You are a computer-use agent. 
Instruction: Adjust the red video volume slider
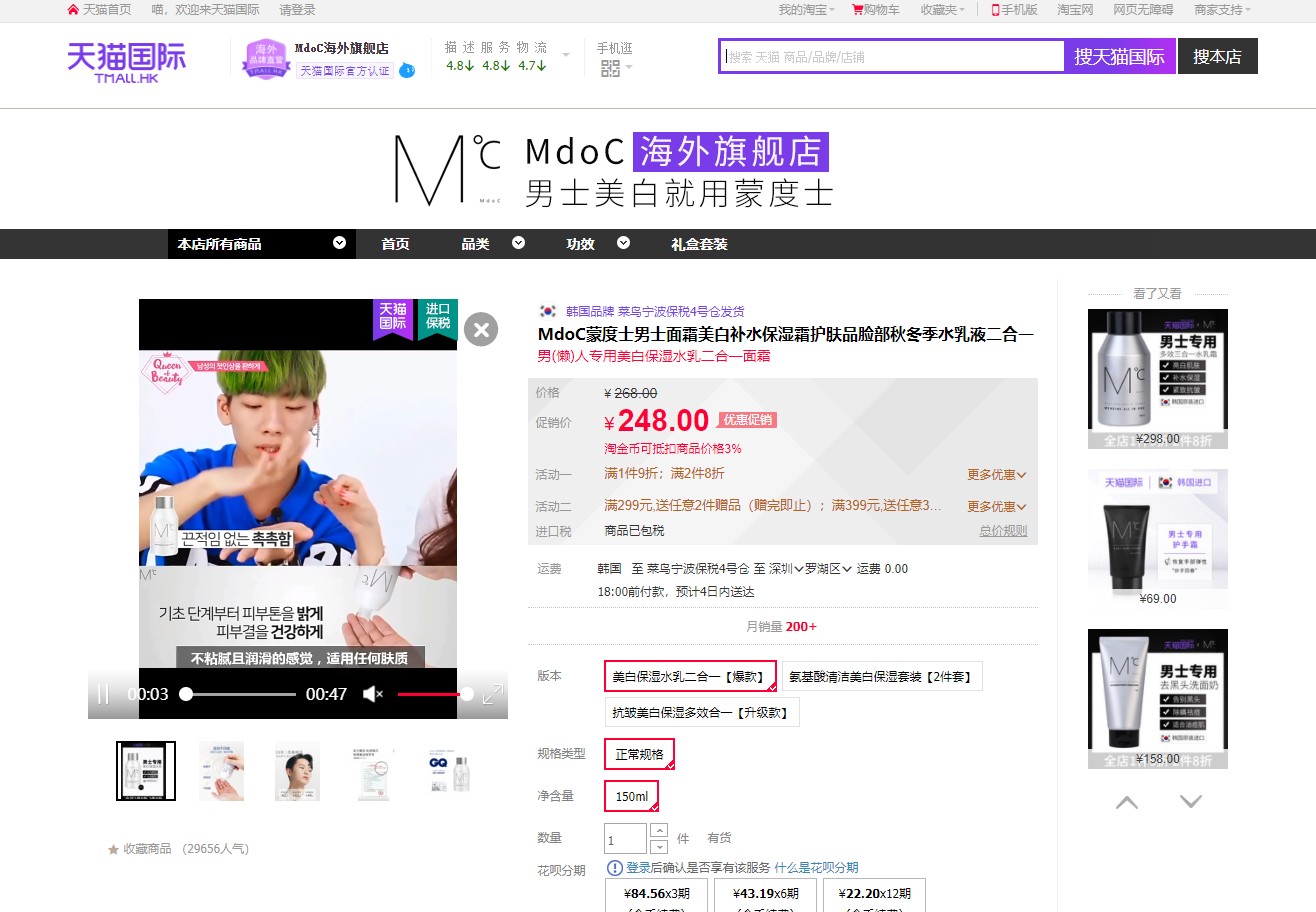click(434, 694)
